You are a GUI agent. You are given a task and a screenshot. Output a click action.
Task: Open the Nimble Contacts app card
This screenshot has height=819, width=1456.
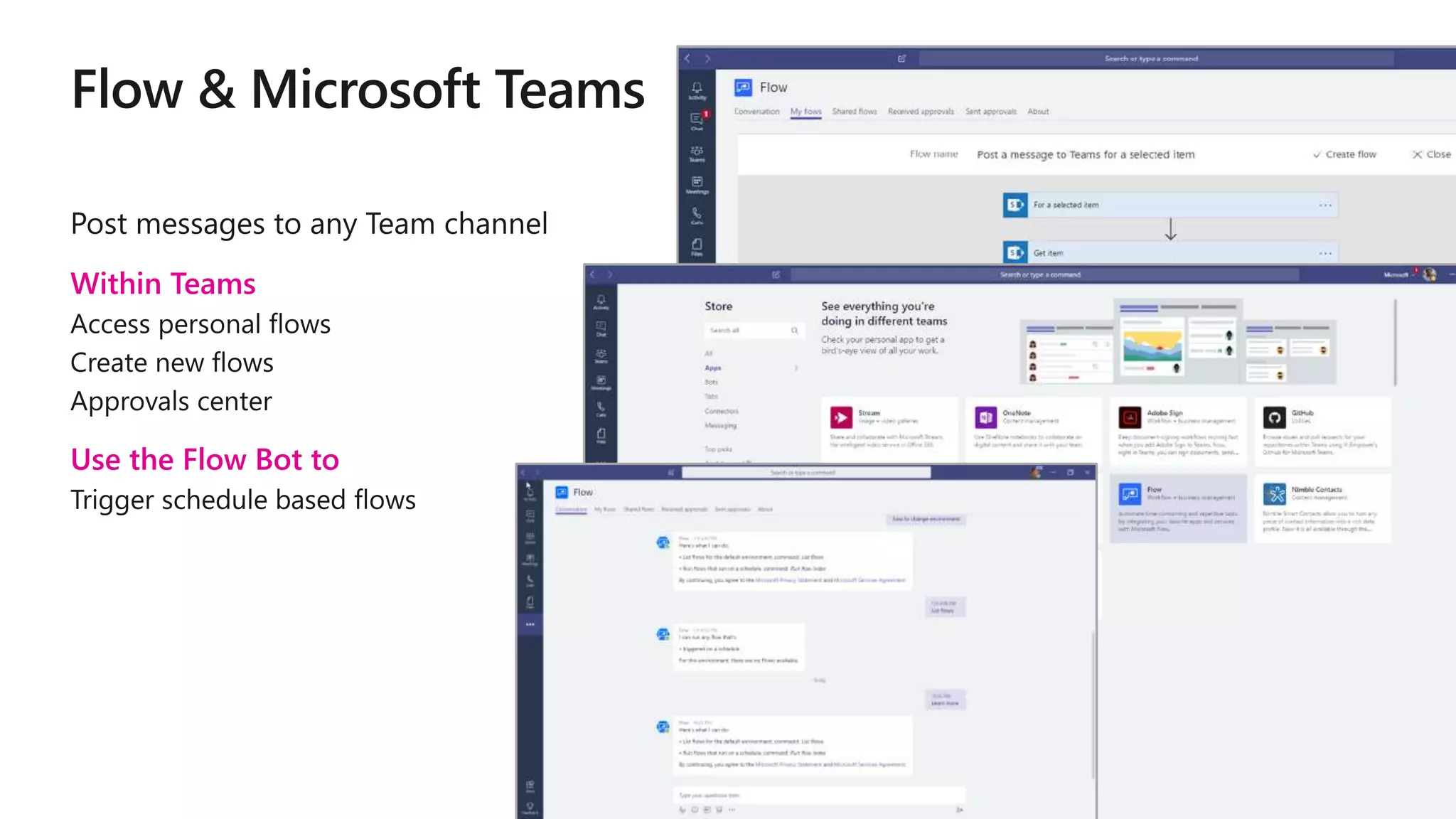click(1322, 508)
